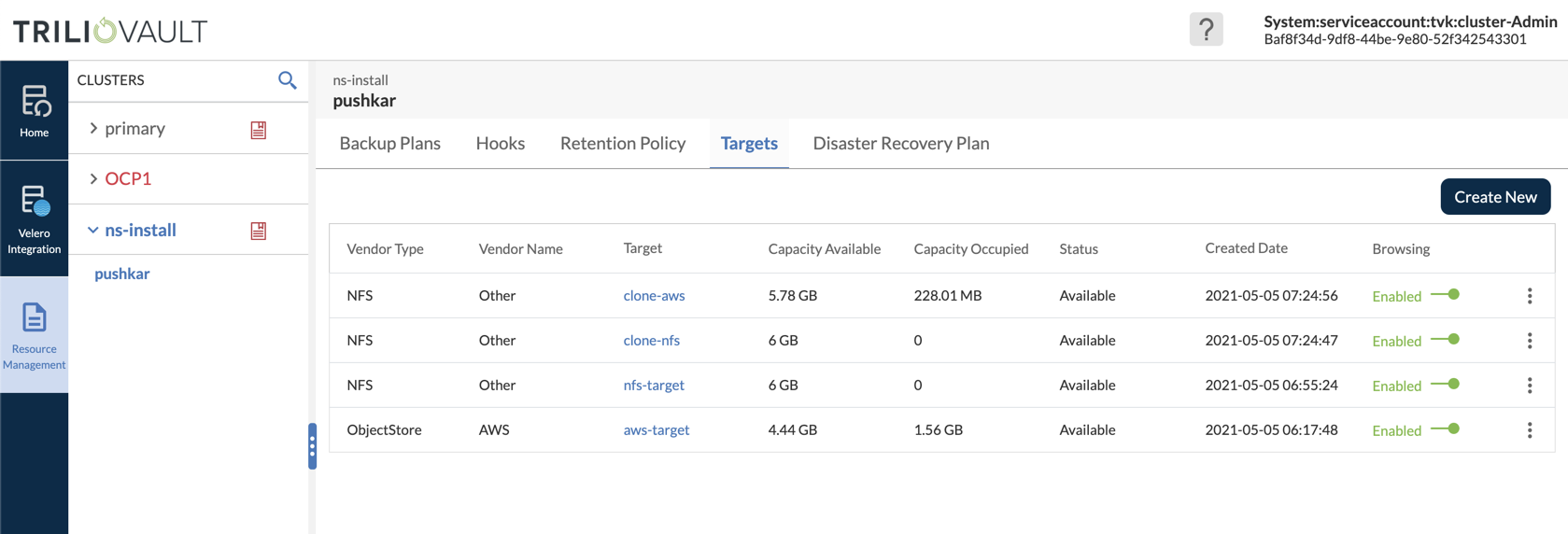
Task: Open Velero Integration in the sidebar
Action: (35, 219)
